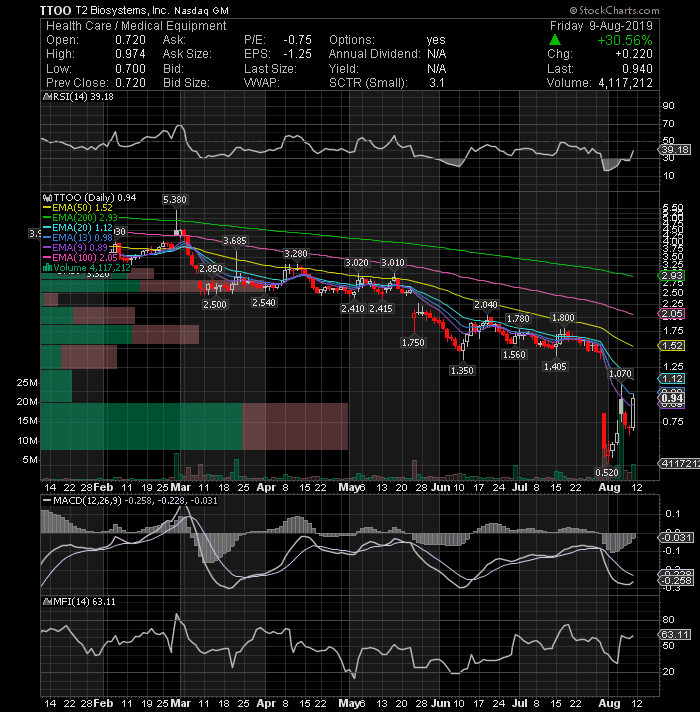
Task: Click the volume bars icon in legend
Action: point(47,267)
